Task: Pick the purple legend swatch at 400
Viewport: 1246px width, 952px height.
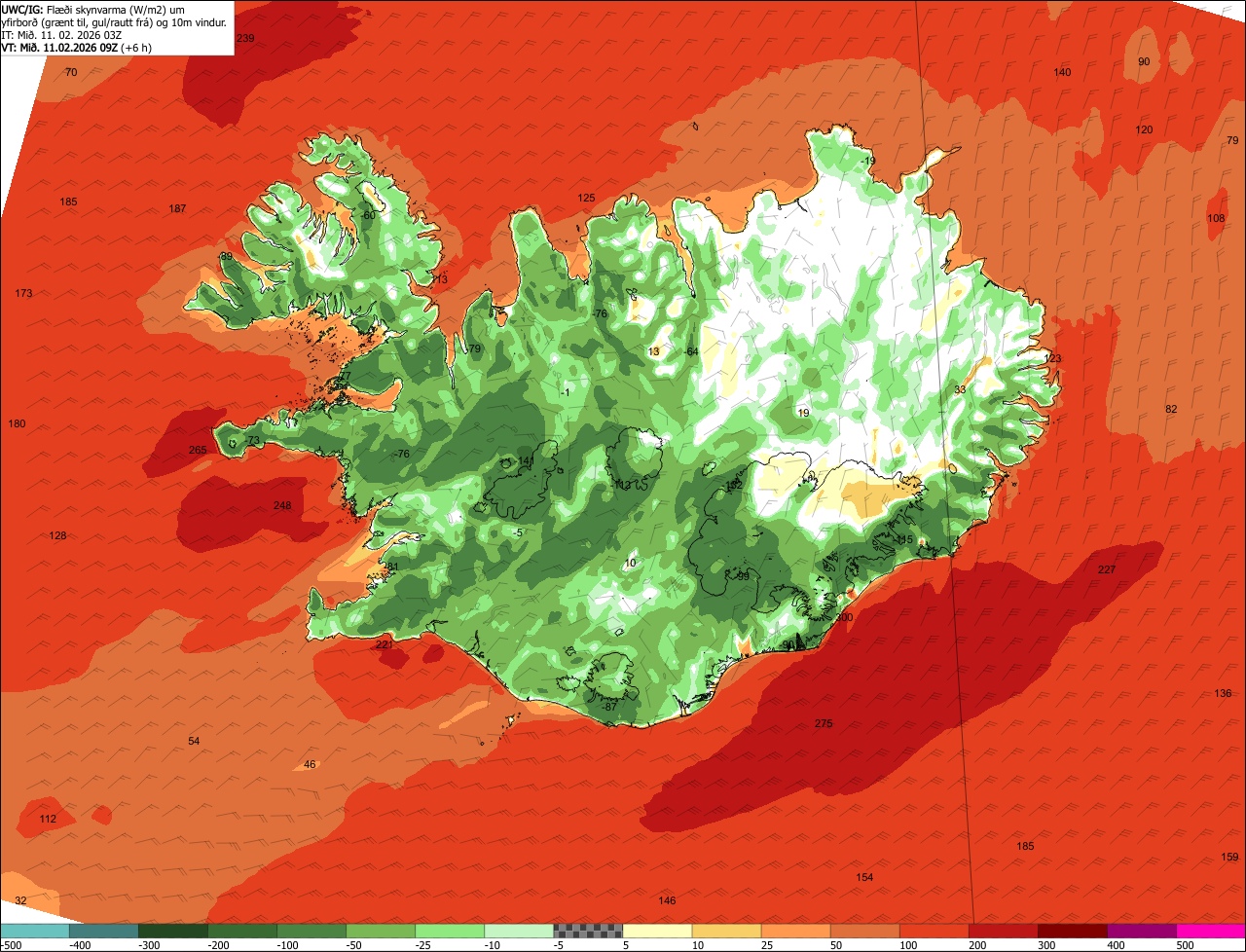Action: [x=1142, y=931]
